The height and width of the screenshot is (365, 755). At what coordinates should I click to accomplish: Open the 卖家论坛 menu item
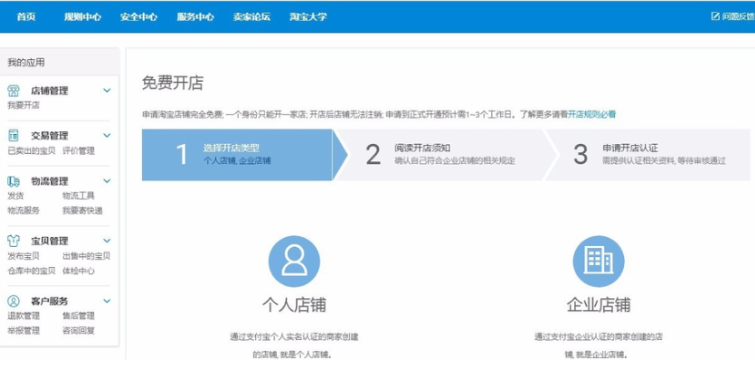point(251,16)
